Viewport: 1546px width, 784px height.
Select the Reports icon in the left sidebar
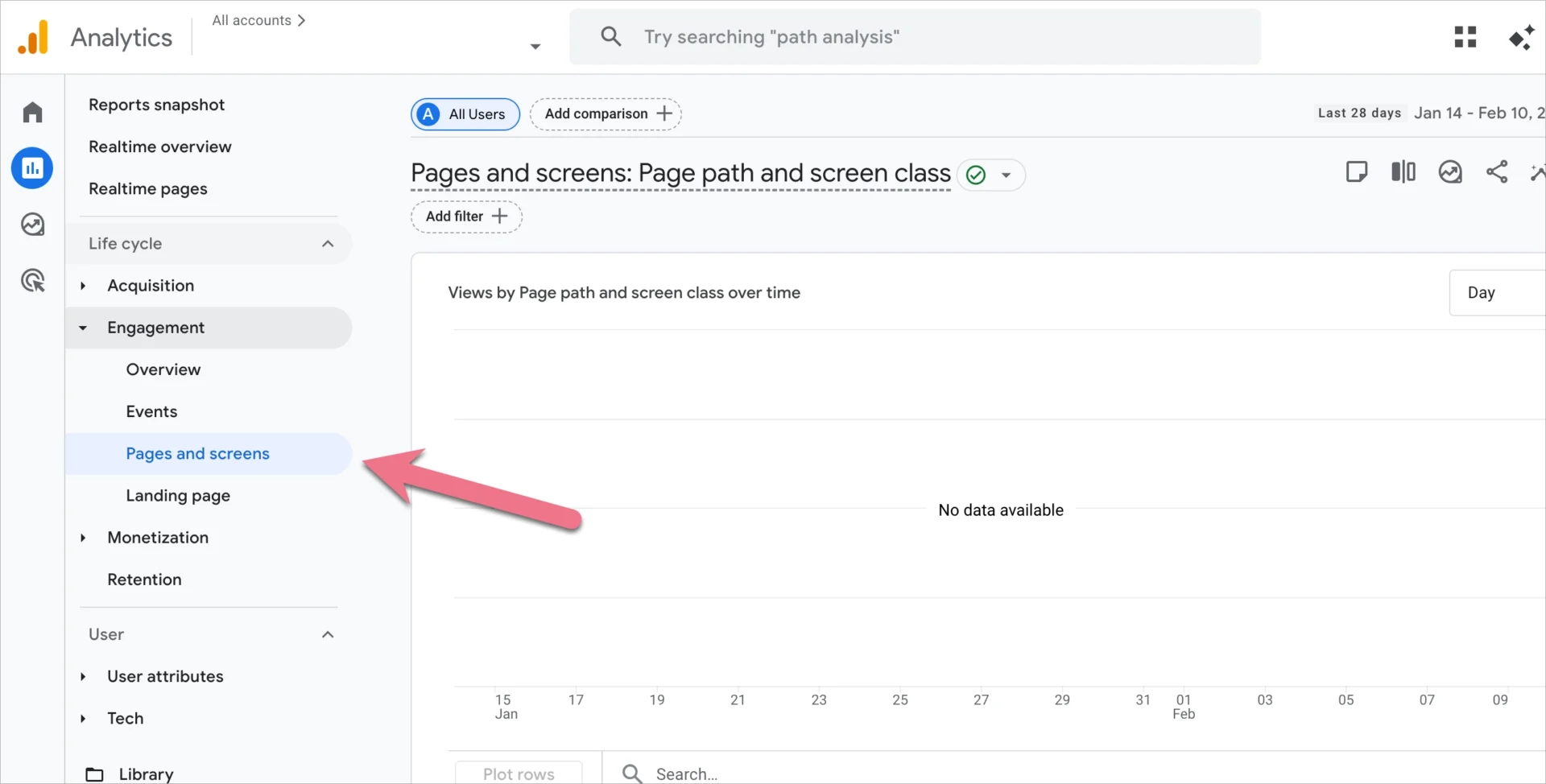tap(32, 167)
